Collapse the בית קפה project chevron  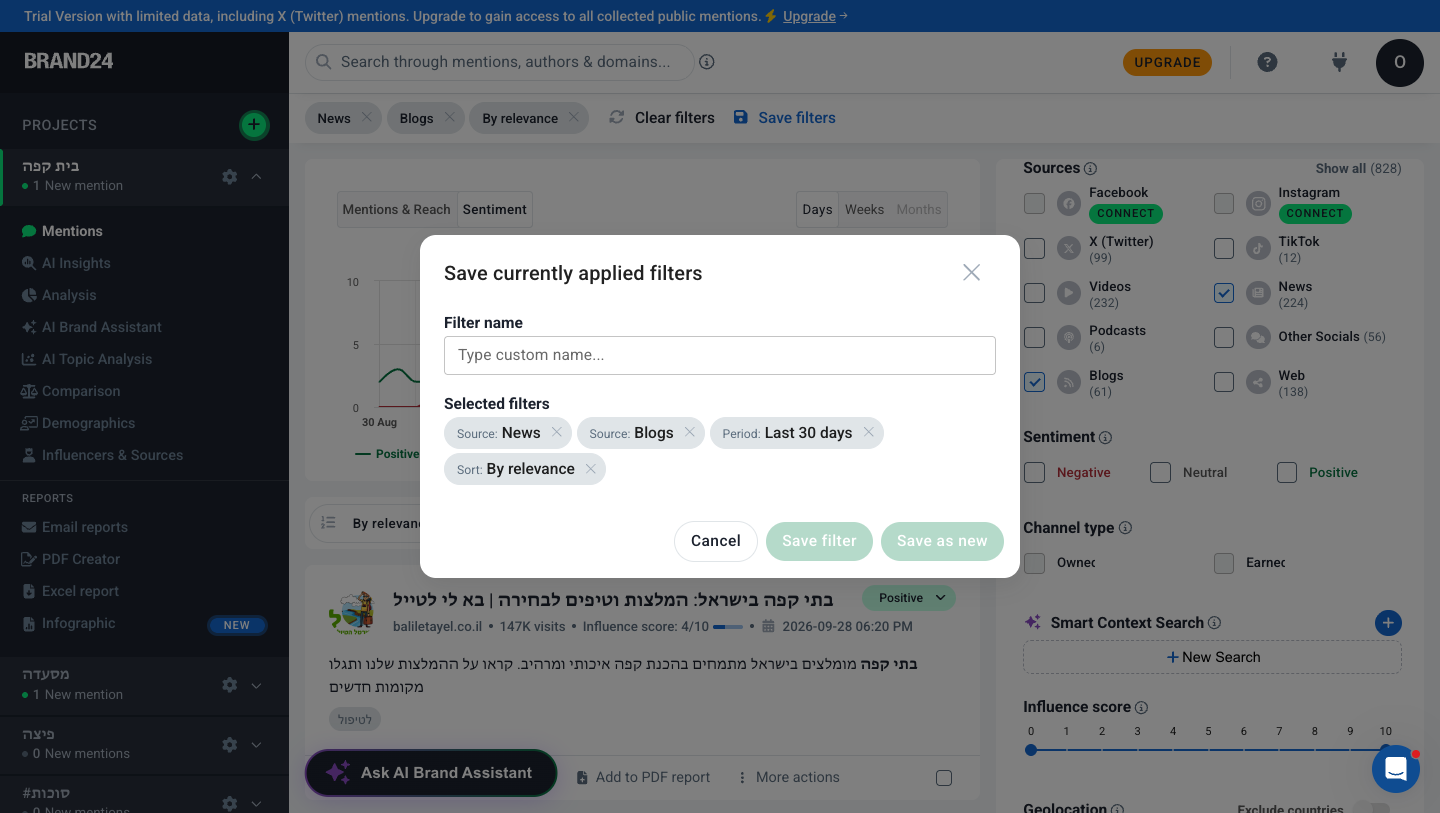[257, 176]
